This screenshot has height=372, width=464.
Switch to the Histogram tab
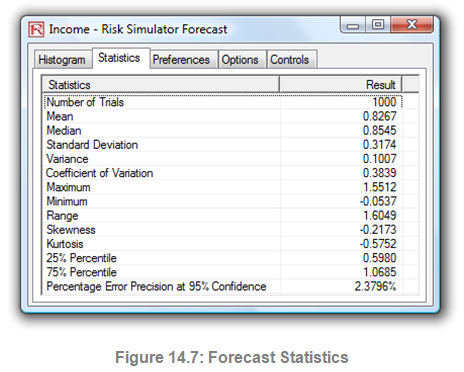point(63,60)
